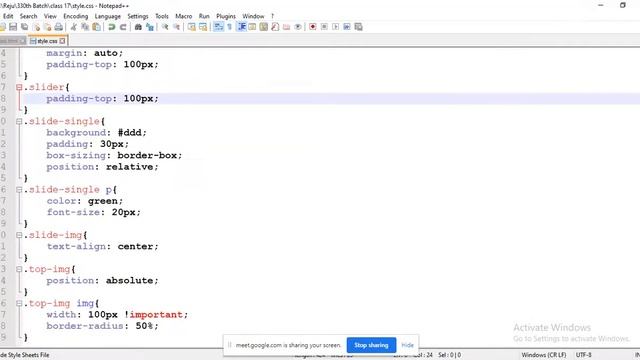Open the Folder as Workspace icon
The width and height of the screenshot is (640, 360).
click(x=287, y=27)
